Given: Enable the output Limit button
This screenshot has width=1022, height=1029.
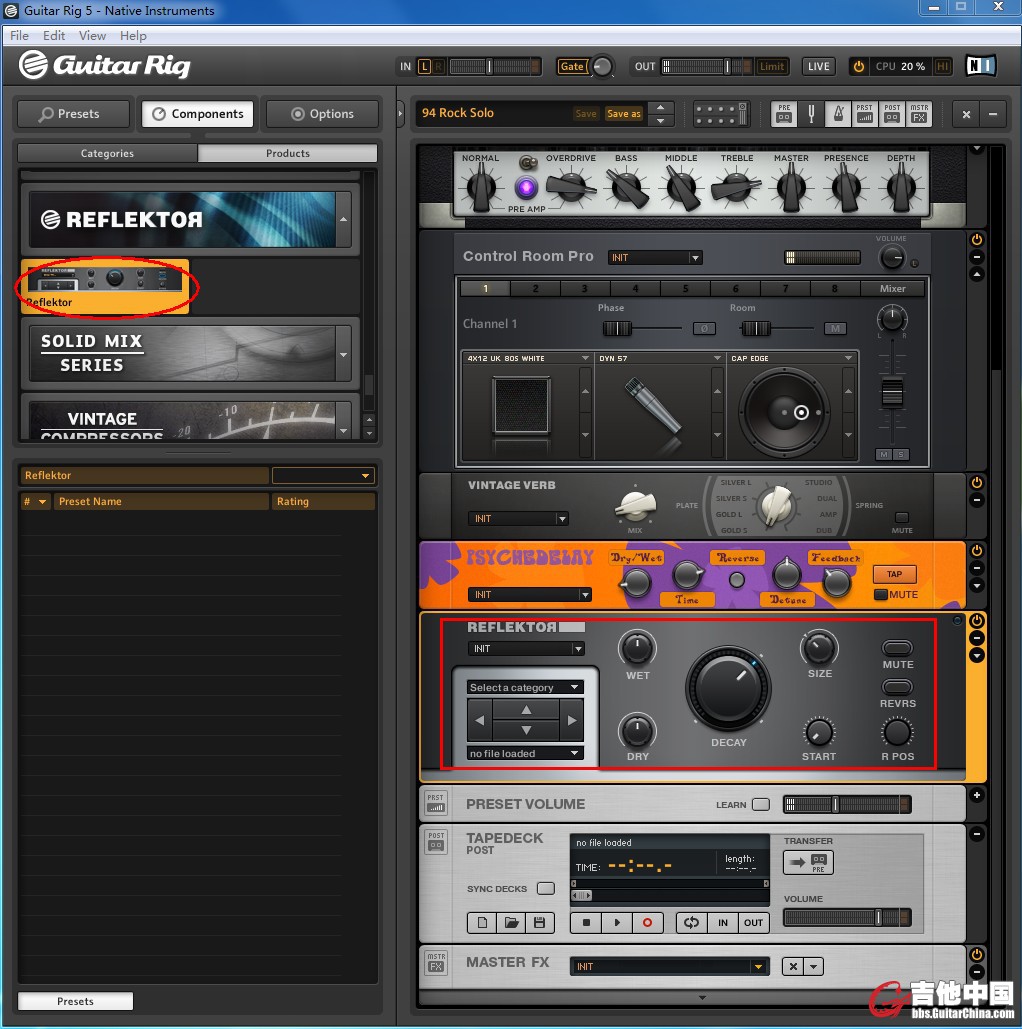Looking at the screenshot, I should pos(771,66).
